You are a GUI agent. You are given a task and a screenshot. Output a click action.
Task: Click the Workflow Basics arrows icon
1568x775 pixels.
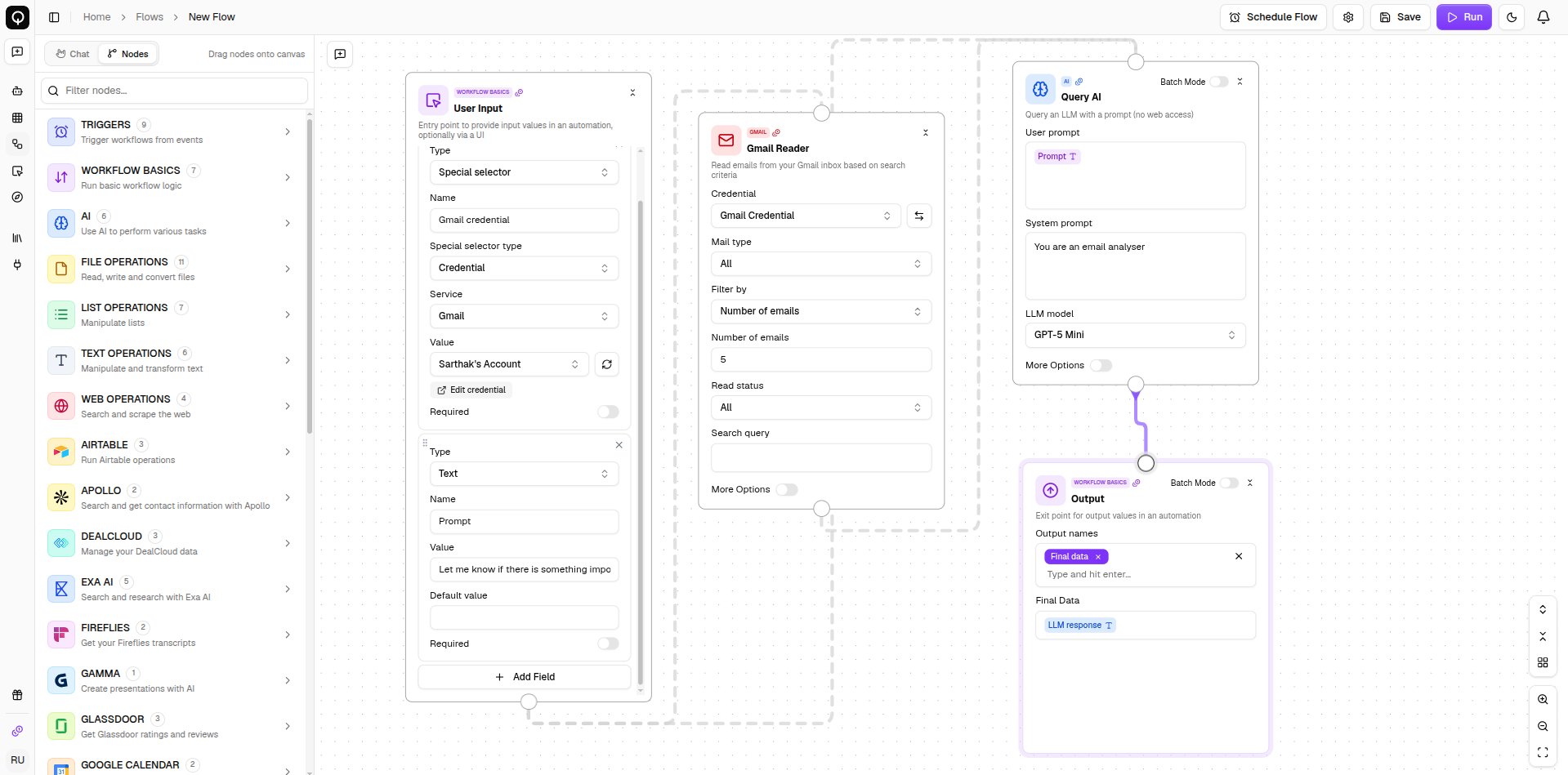[61, 177]
